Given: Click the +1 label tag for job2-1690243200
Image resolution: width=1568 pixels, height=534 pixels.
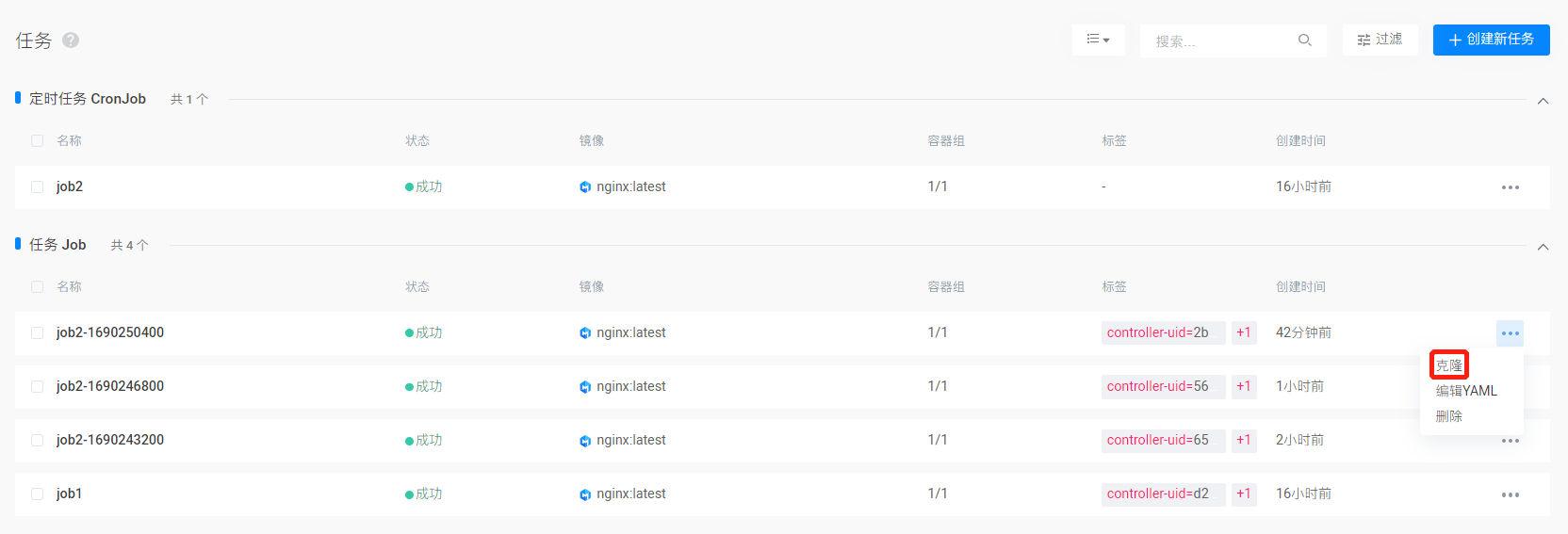Looking at the screenshot, I should pos(1244,440).
